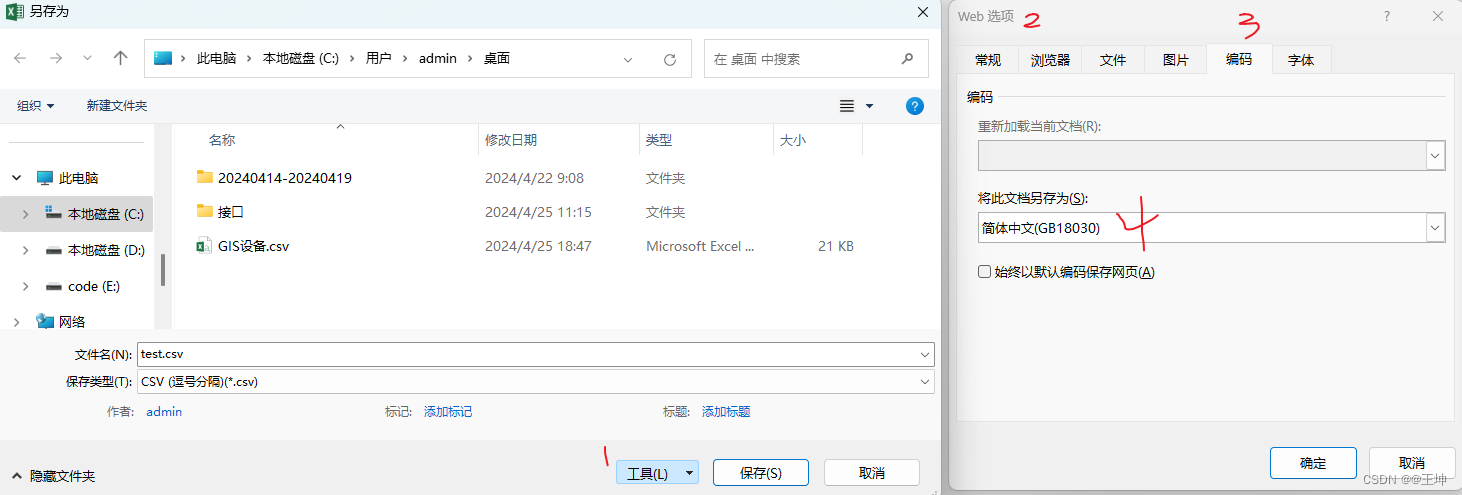1462x495 pixels.
Task: Open address bar history dropdown
Action: [x=628, y=59]
